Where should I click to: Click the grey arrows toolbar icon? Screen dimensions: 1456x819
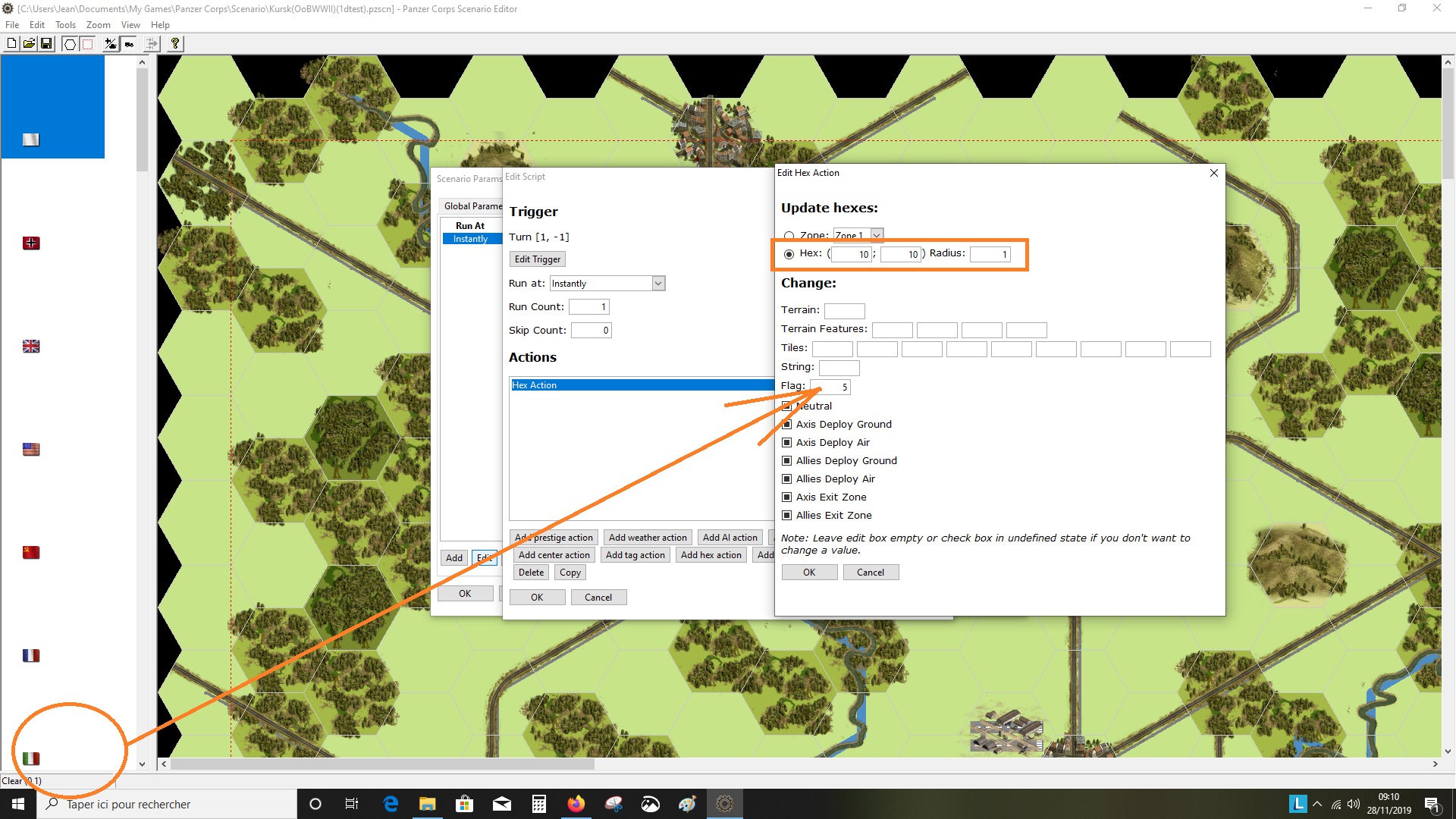click(152, 44)
